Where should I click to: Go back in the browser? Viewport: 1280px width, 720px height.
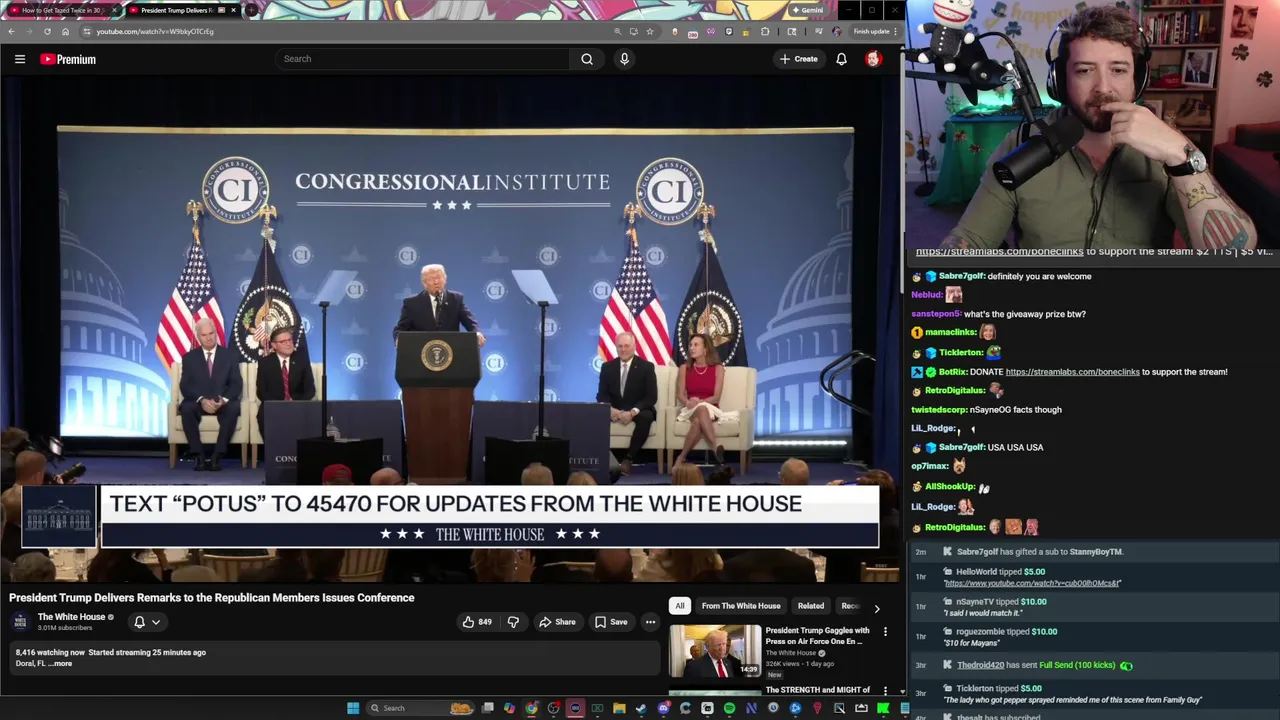[x=11, y=31]
